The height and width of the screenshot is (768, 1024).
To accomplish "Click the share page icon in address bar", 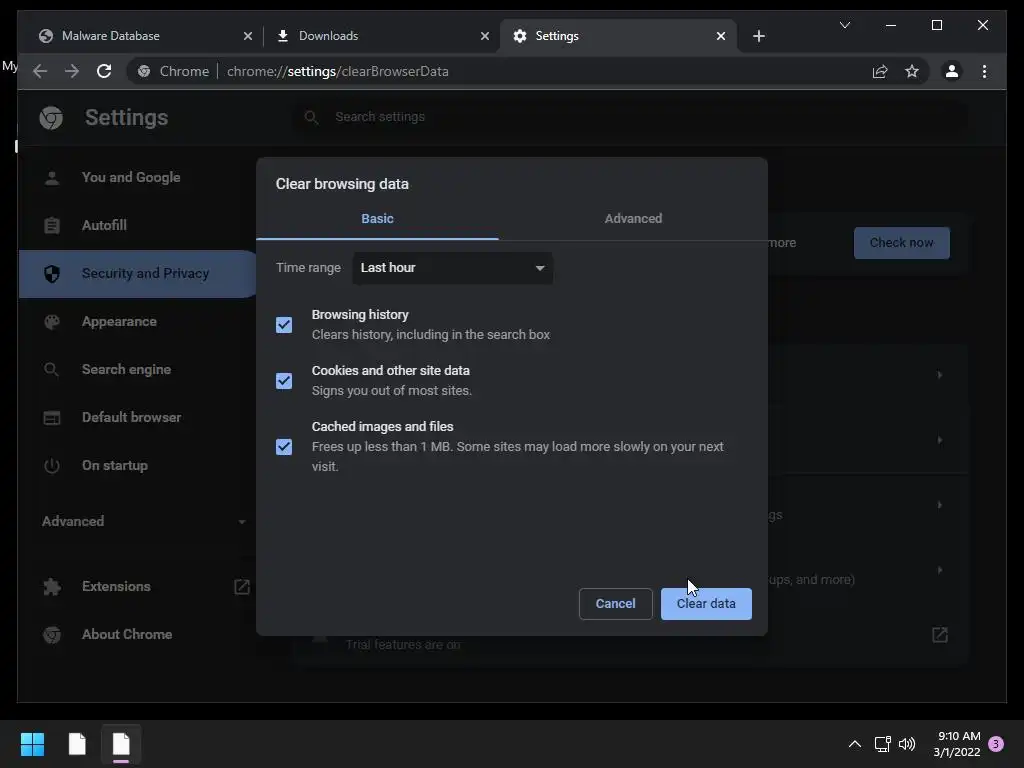I will pos(880,71).
